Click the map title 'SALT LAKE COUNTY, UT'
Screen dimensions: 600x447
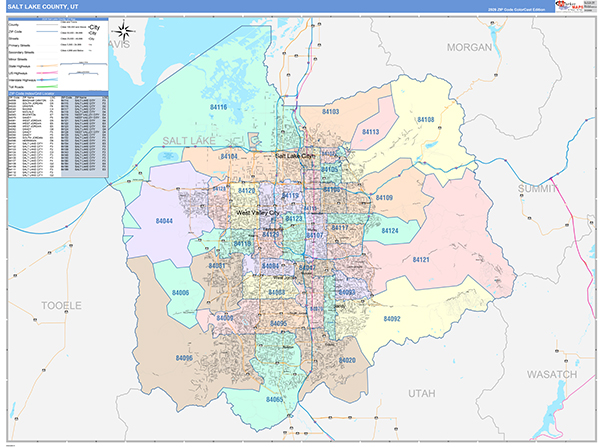(x=43, y=7)
